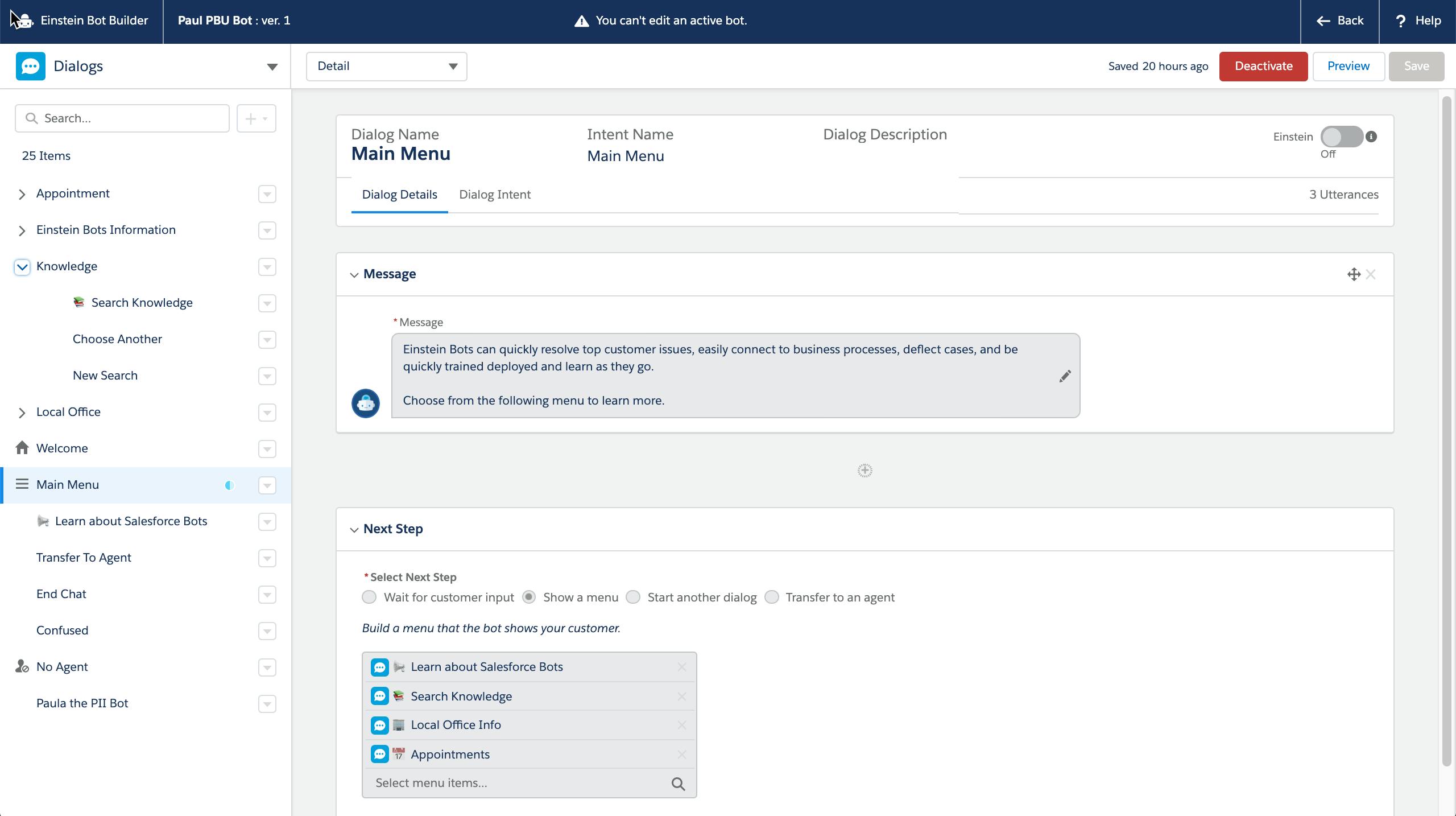The image size is (1456, 816).
Task: Select the Show a menu radio button
Action: coord(529,597)
